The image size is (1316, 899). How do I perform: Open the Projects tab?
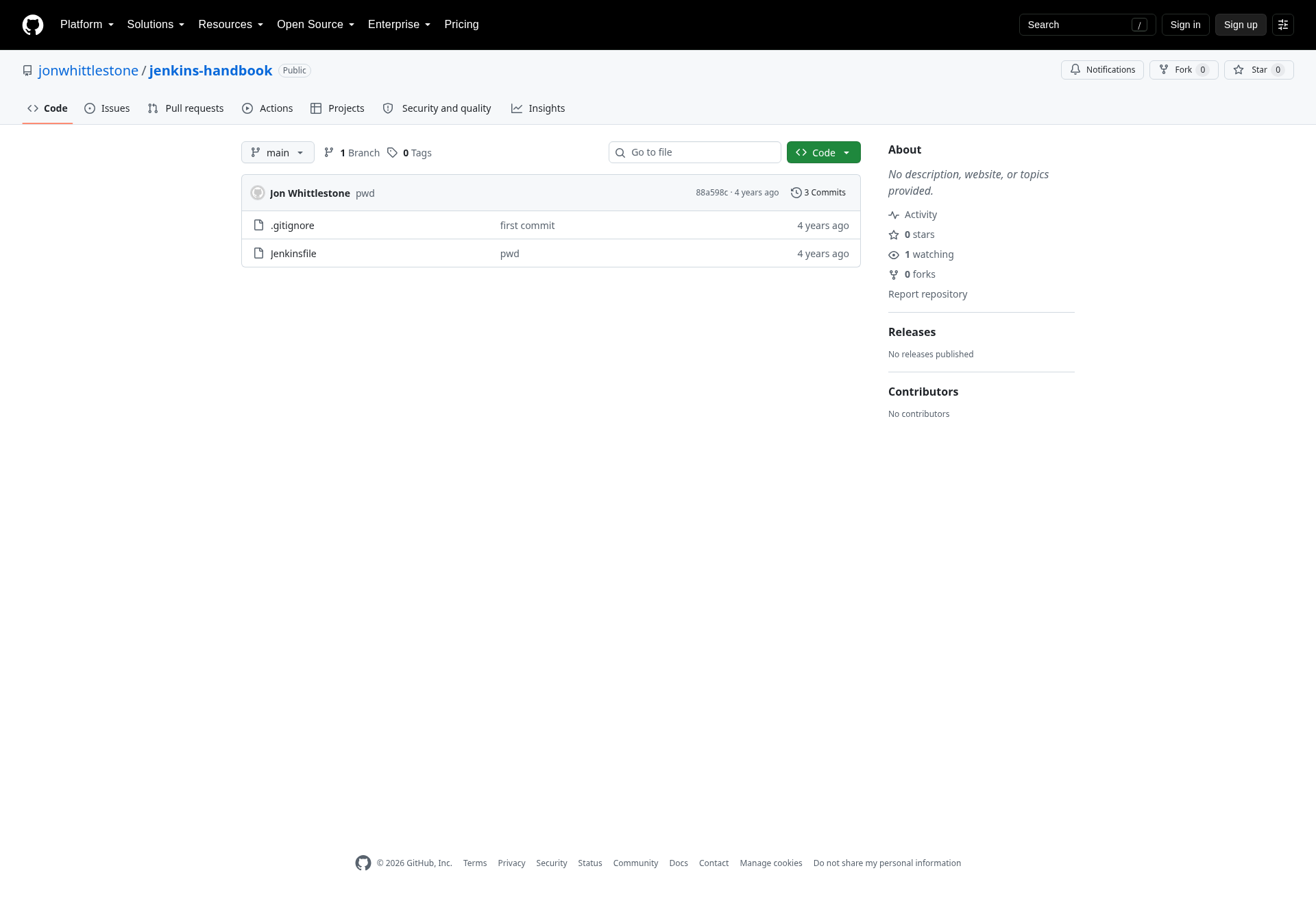[337, 108]
